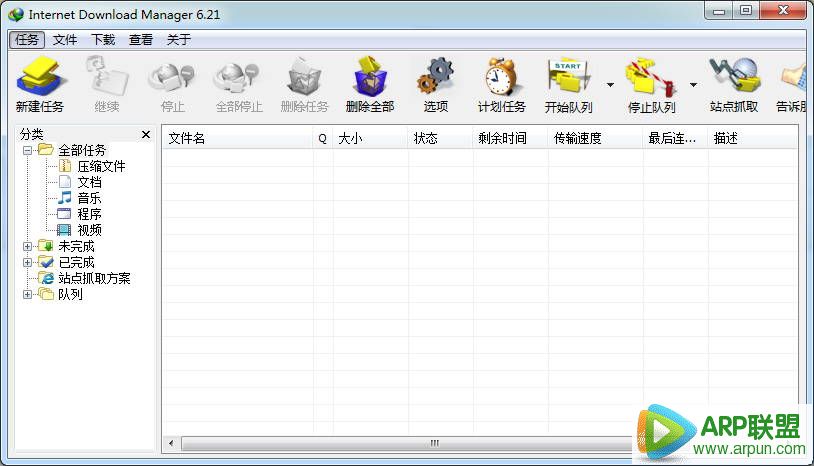Screen dimensions: 814x466
Task: Launch 站点抓取 (site grabber) icon
Action: coord(734,84)
